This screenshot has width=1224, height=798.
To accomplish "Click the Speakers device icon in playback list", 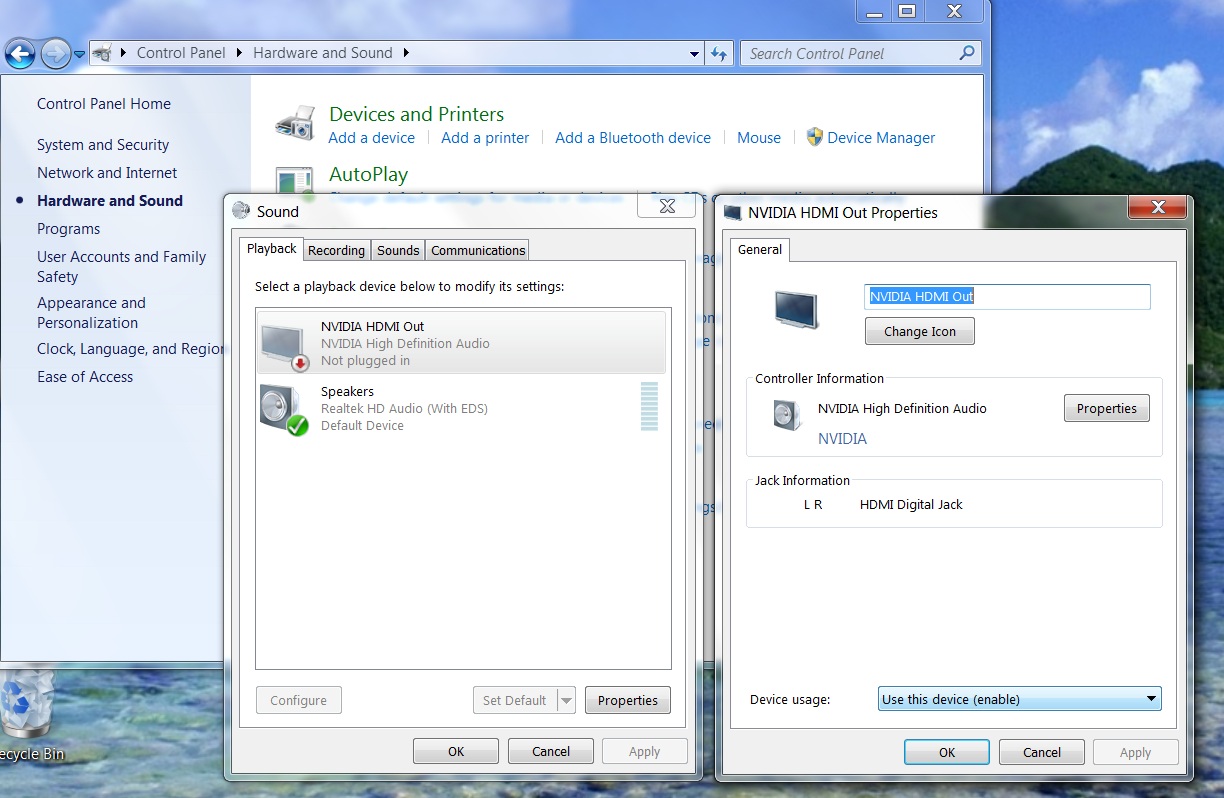I will pos(284,409).
